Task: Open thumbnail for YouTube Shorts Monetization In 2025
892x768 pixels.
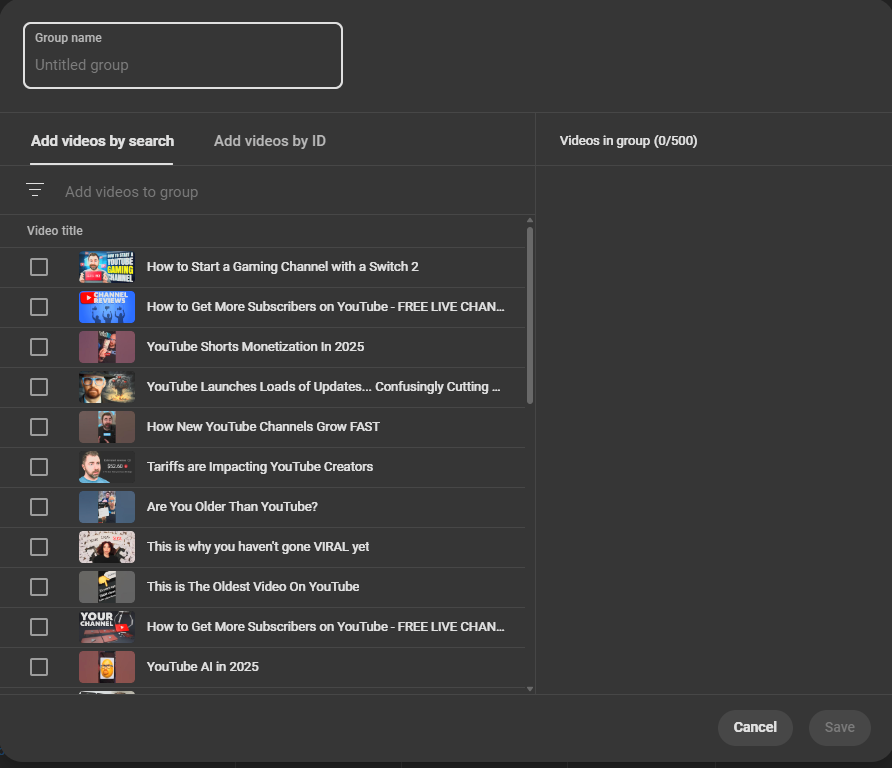Action: click(107, 347)
